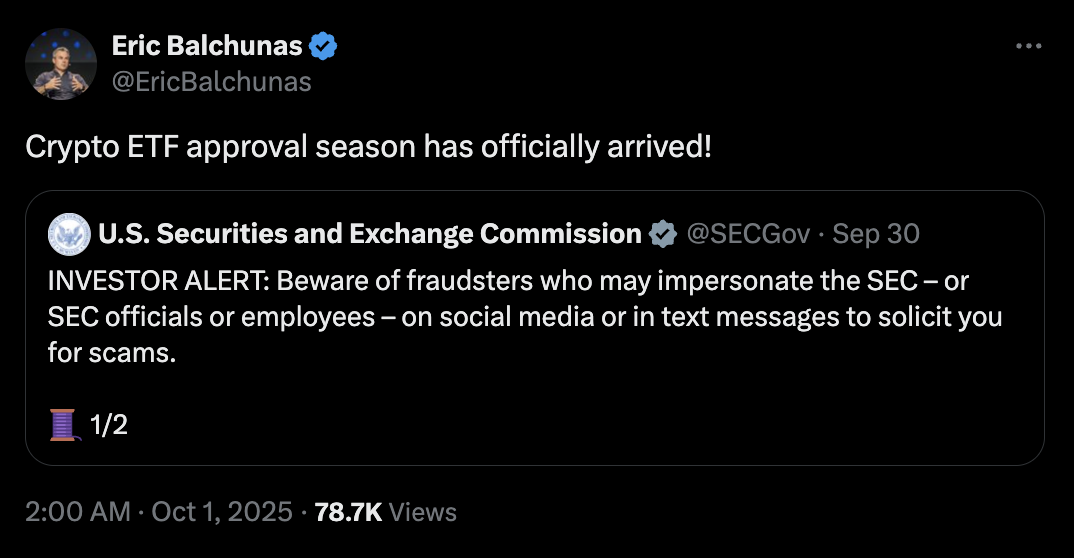Open the @EricBalchunas handle link
This screenshot has width=1074, height=558.
point(211,81)
